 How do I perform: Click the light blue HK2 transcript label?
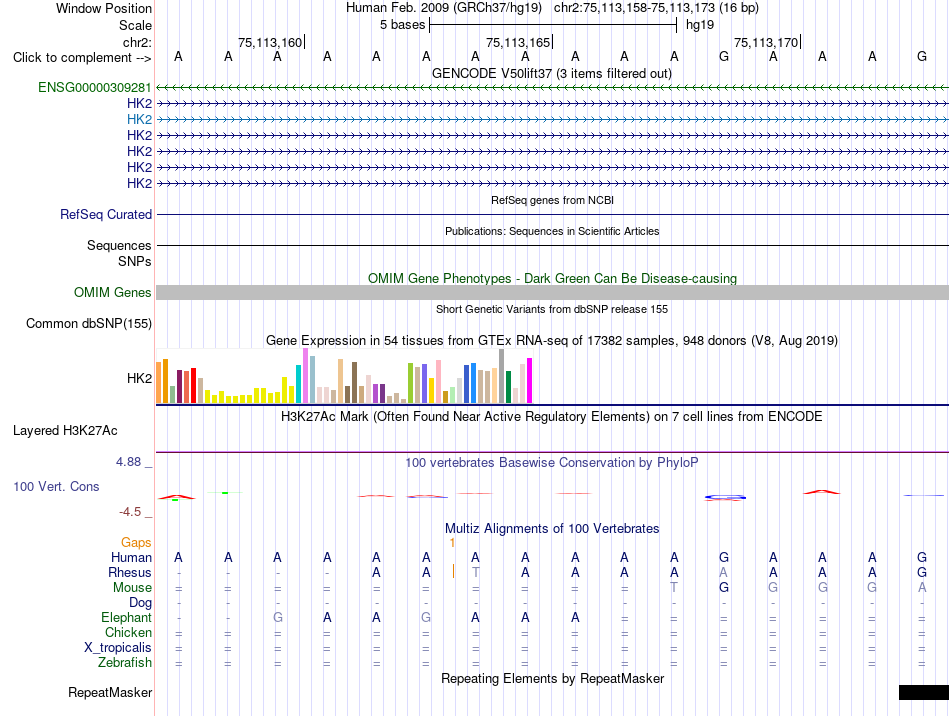coord(139,119)
